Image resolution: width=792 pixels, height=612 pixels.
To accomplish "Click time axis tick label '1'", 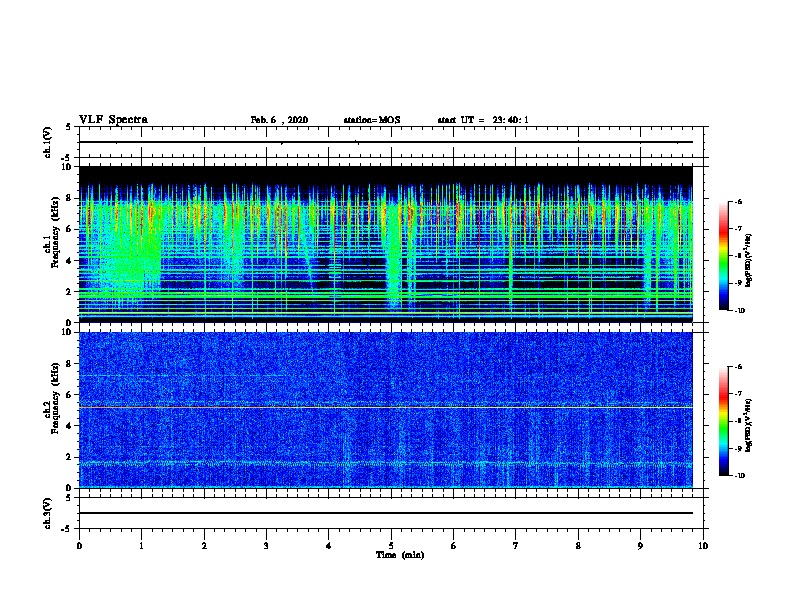I will (x=141, y=545).
